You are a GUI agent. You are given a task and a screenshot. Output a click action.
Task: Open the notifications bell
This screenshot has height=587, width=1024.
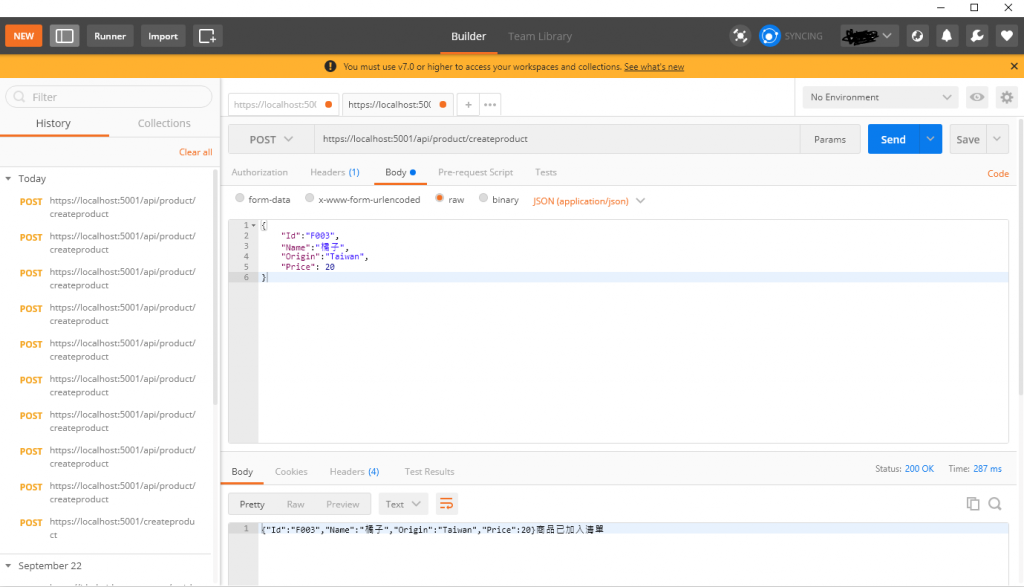point(947,36)
